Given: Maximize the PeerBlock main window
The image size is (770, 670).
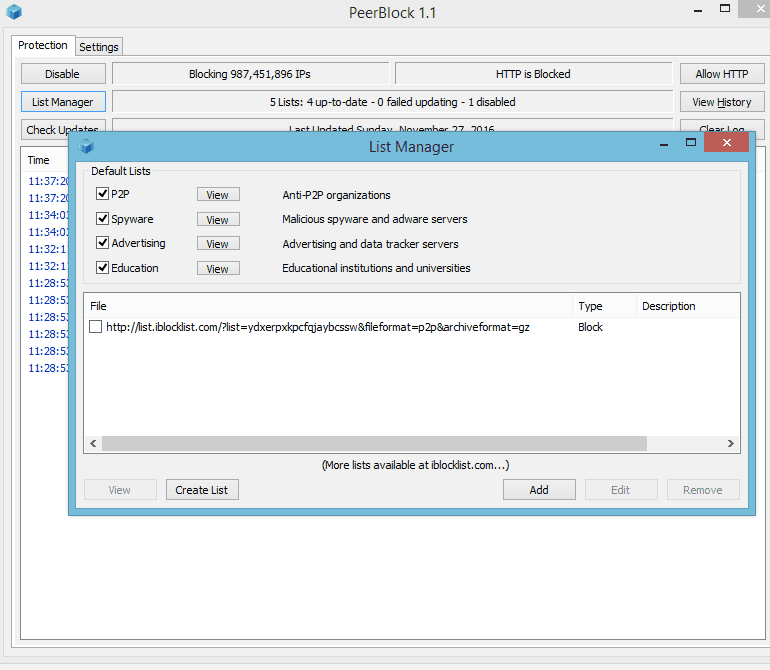Looking at the screenshot, I should click(x=725, y=8).
